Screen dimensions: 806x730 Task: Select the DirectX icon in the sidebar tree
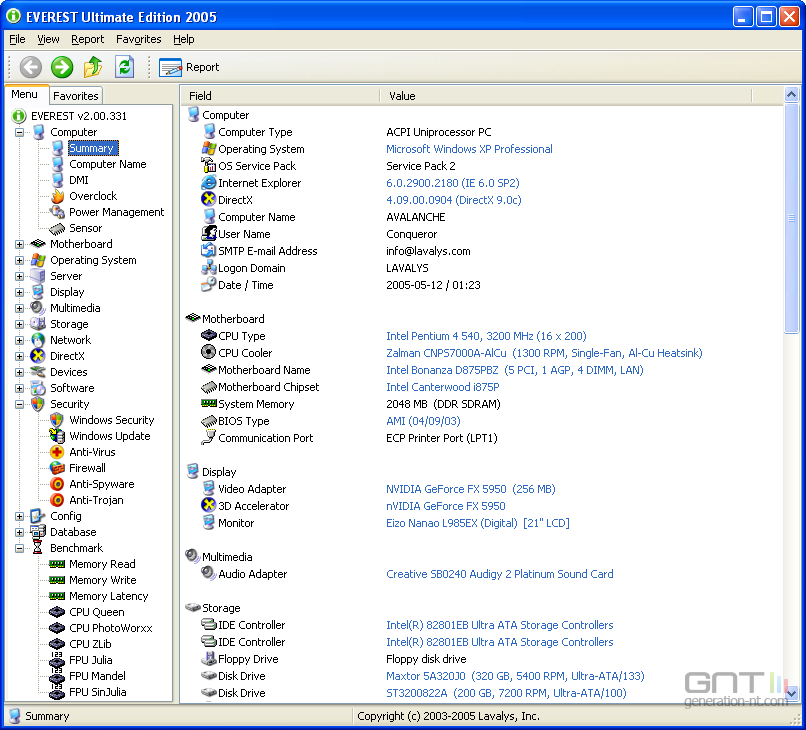[x=38, y=356]
